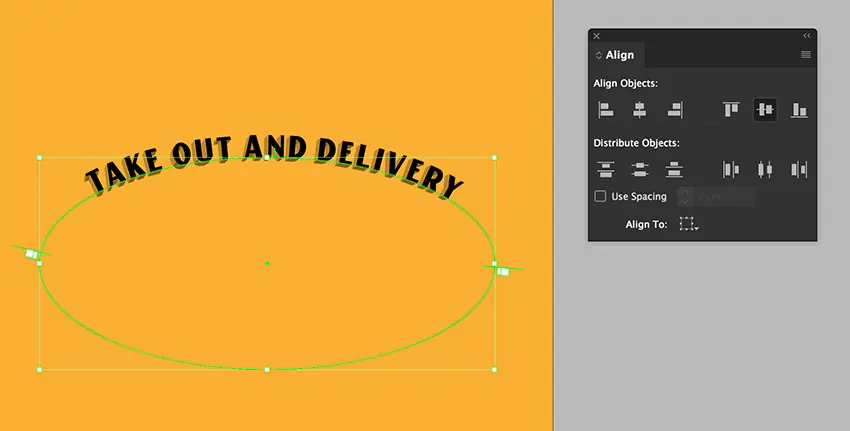Click the spacing value input field
The image size is (850, 431).
coord(716,197)
